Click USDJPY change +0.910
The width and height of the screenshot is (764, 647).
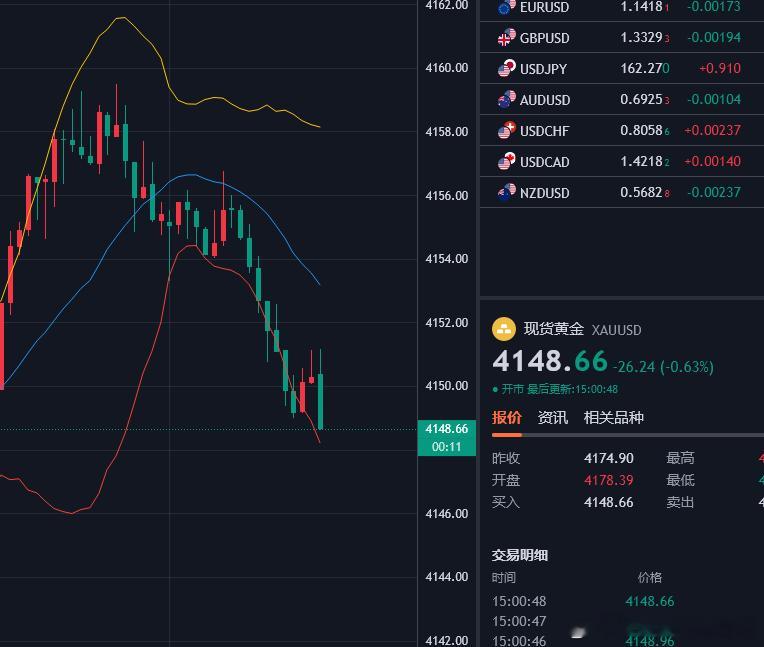tap(720, 68)
